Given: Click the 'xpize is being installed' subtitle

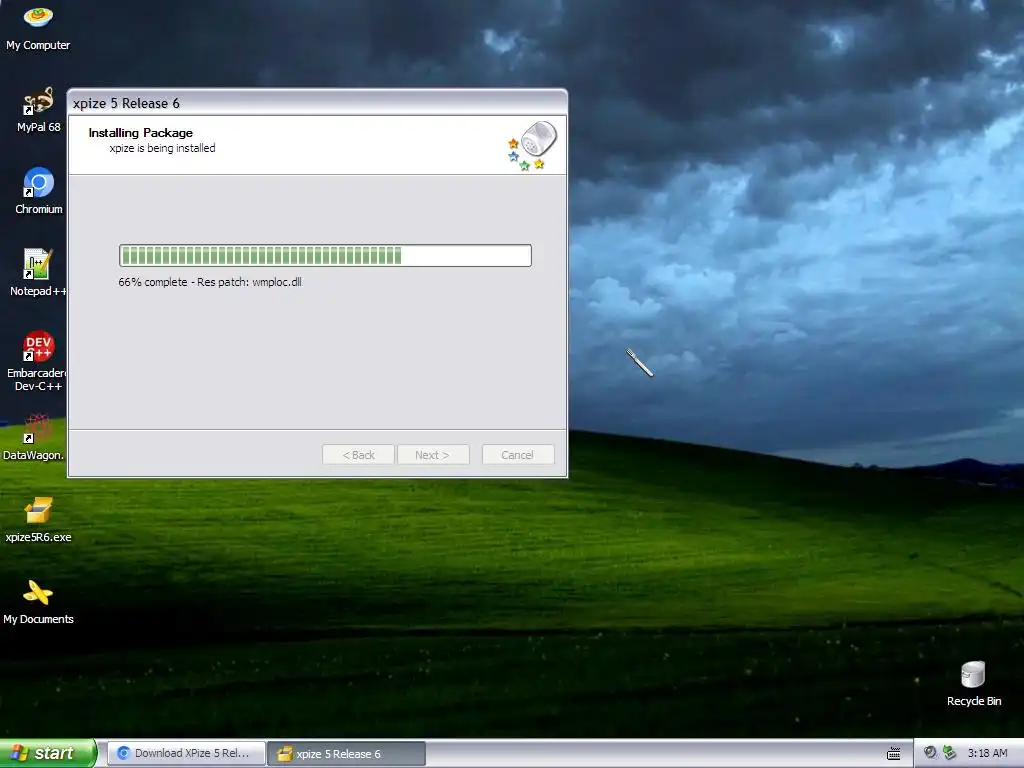Looking at the screenshot, I should 162,148.
